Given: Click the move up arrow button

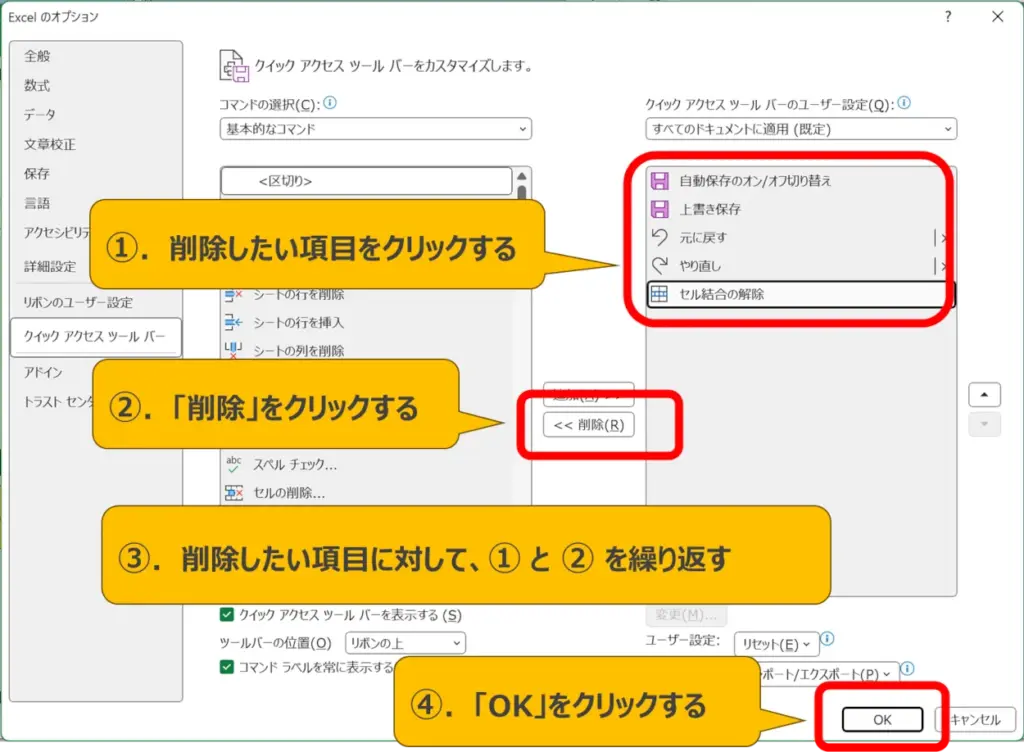Looking at the screenshot, I should (x=984, y=395).
